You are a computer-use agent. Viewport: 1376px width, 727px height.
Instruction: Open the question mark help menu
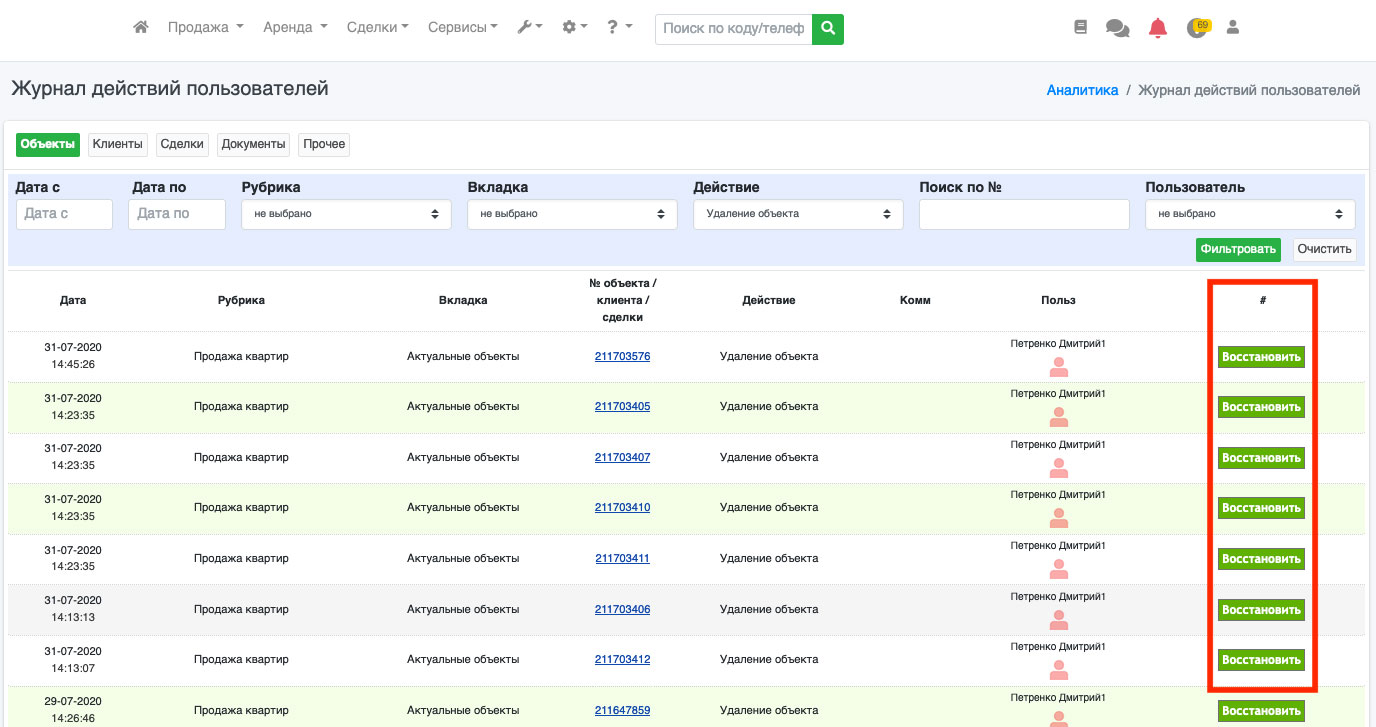tap(619, 28)
